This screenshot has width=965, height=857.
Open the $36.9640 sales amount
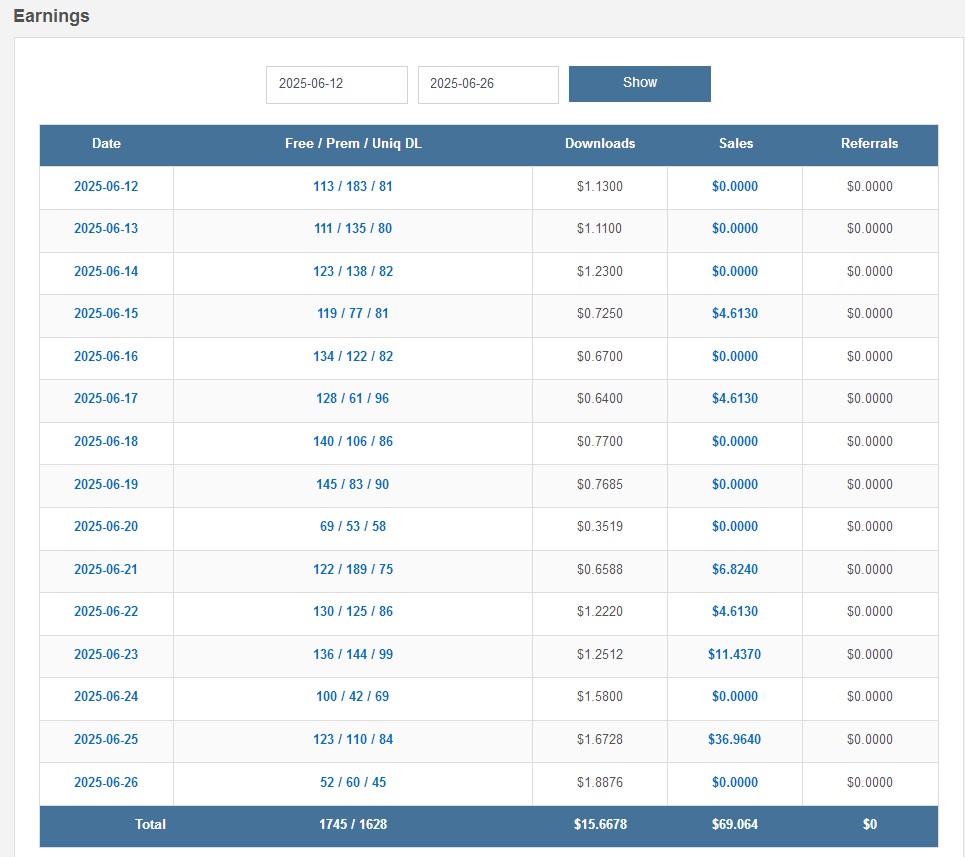(x=735, y=739)
